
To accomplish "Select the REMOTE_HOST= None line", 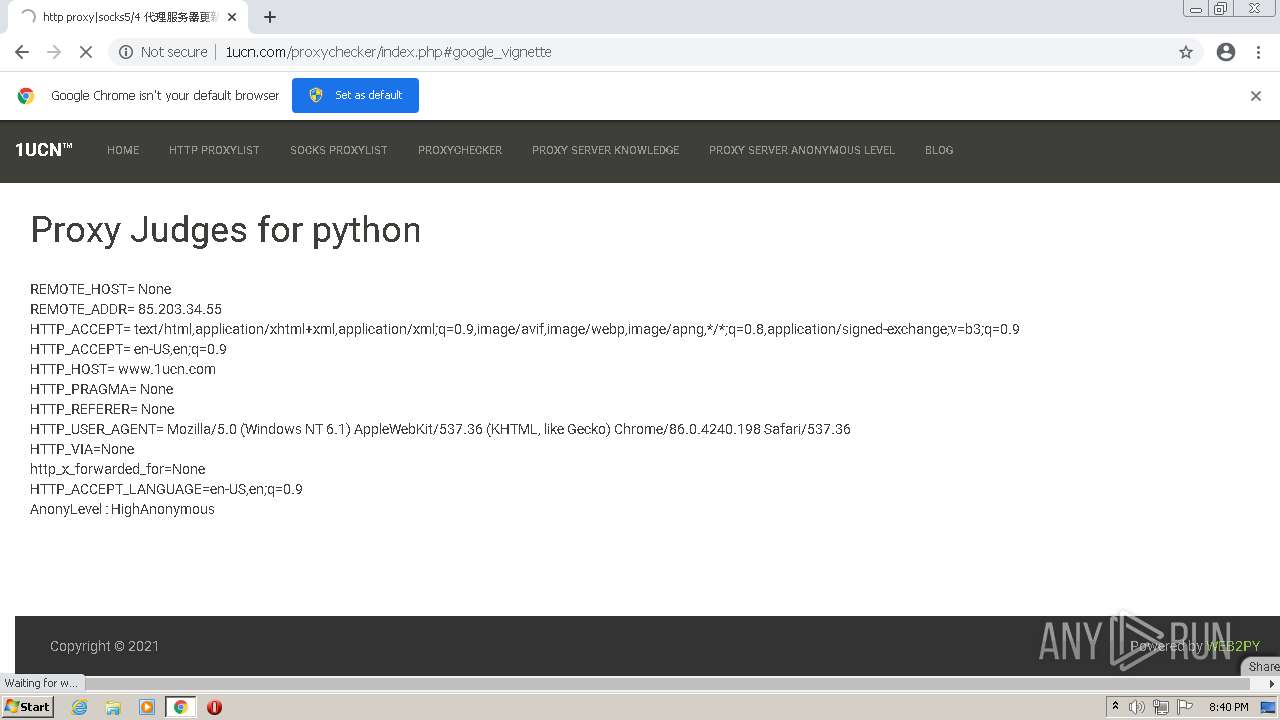I will click(x=101, y=289).
